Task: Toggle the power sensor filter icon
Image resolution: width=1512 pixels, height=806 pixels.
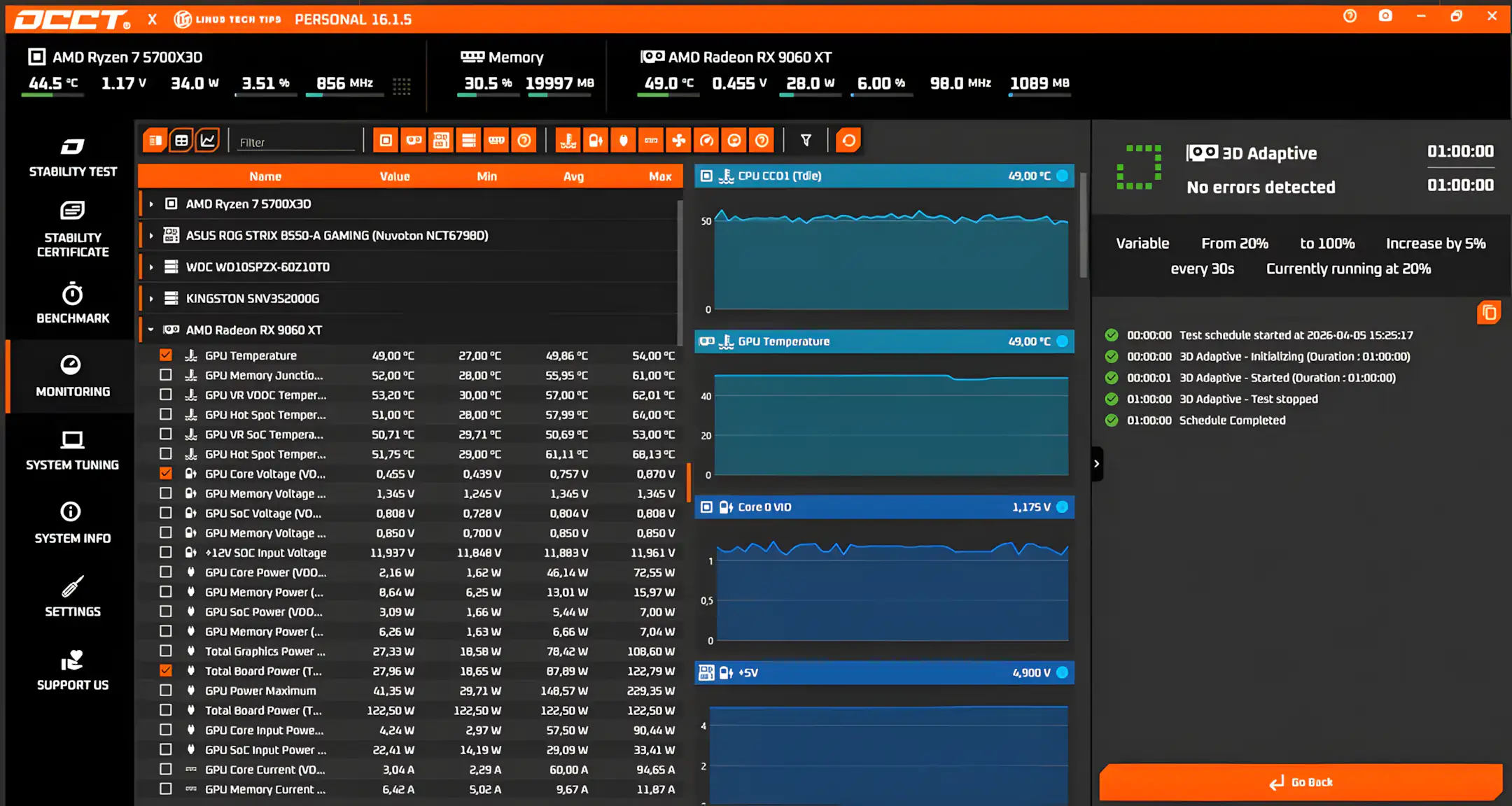Action: 624,141
